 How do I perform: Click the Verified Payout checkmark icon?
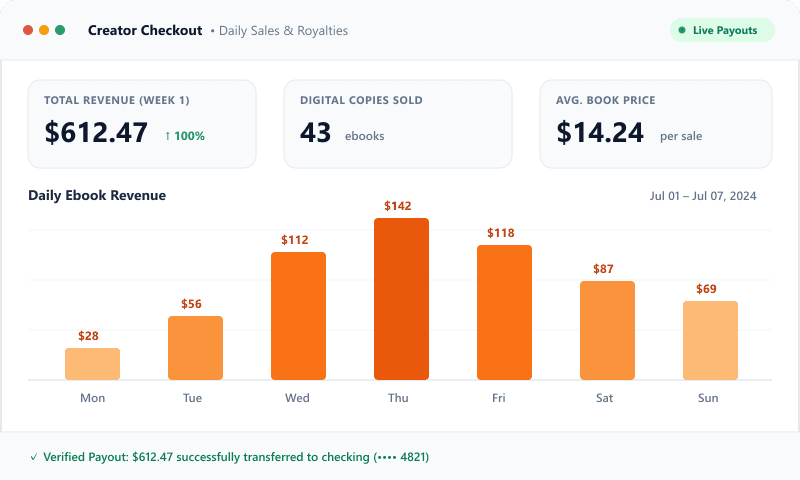point(34,457)
